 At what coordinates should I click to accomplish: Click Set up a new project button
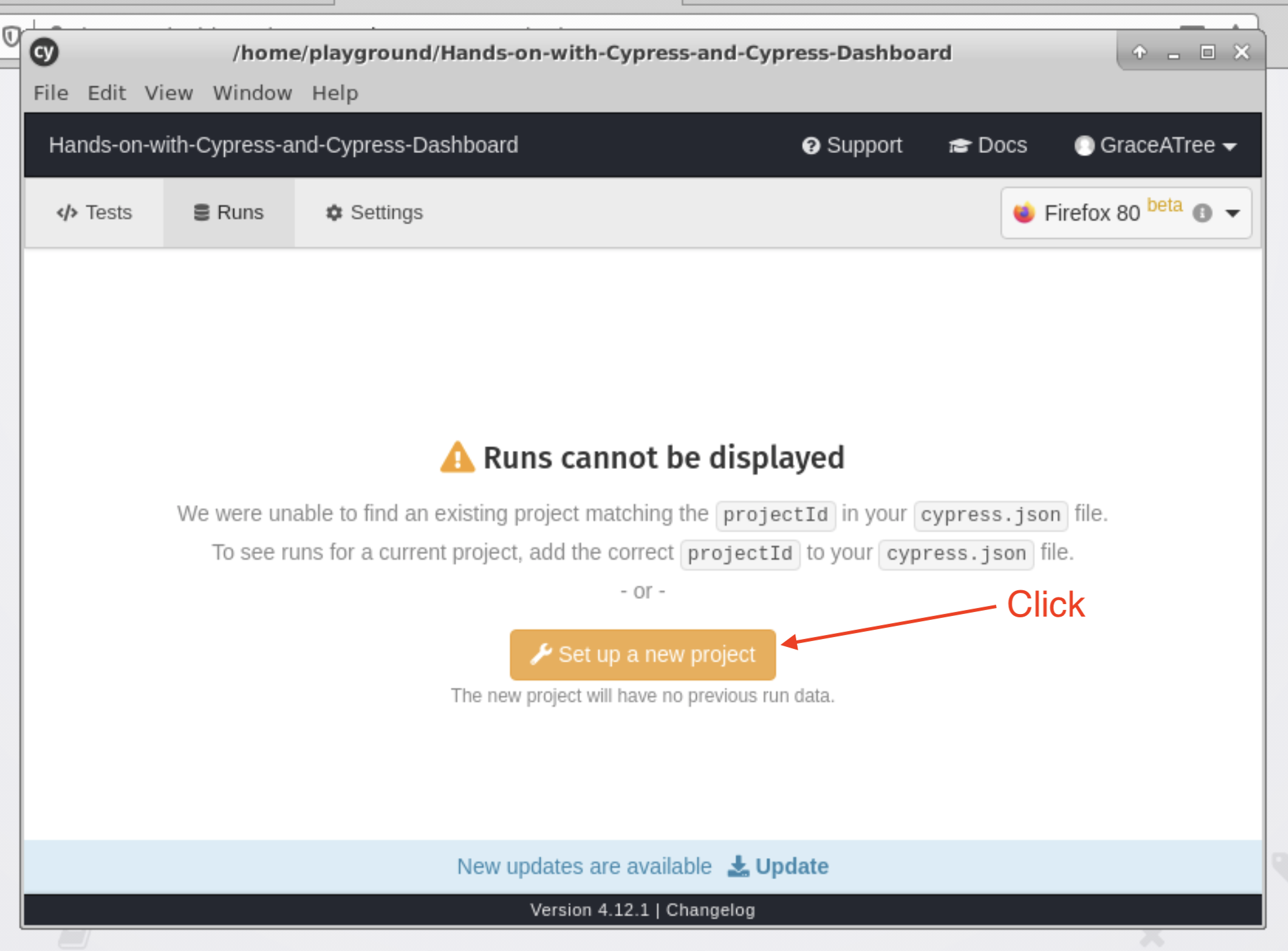tap(643, 654)
